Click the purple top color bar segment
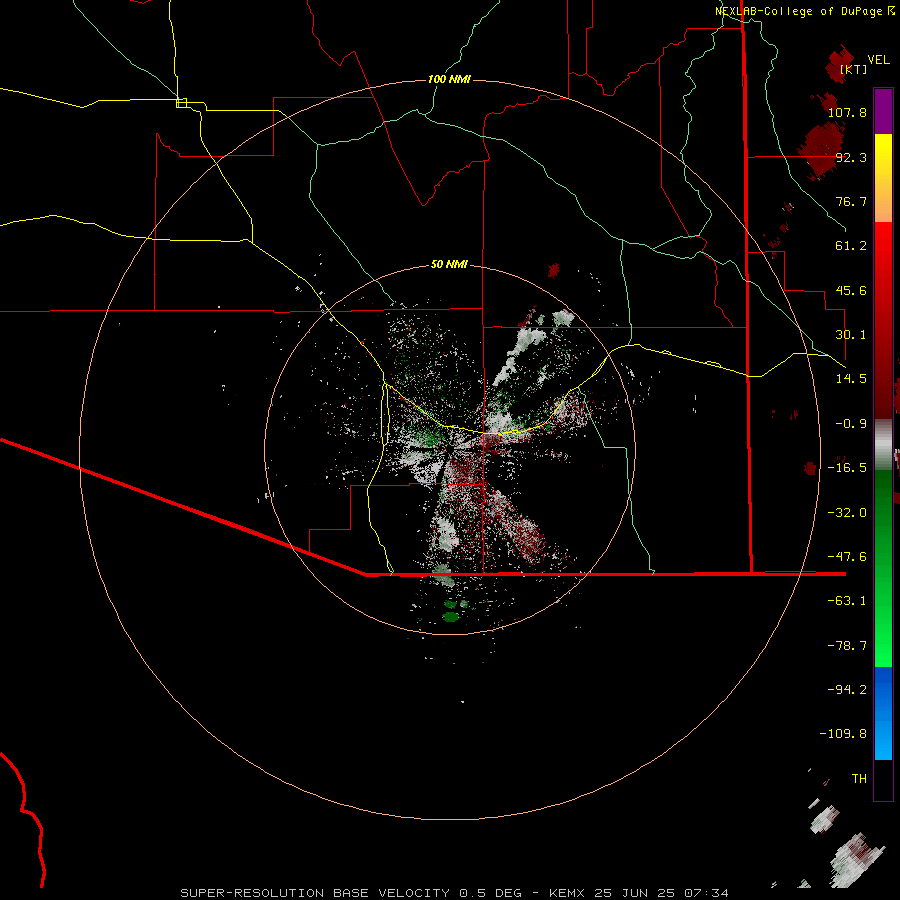 pyautogui.click(x=883, y=111)
